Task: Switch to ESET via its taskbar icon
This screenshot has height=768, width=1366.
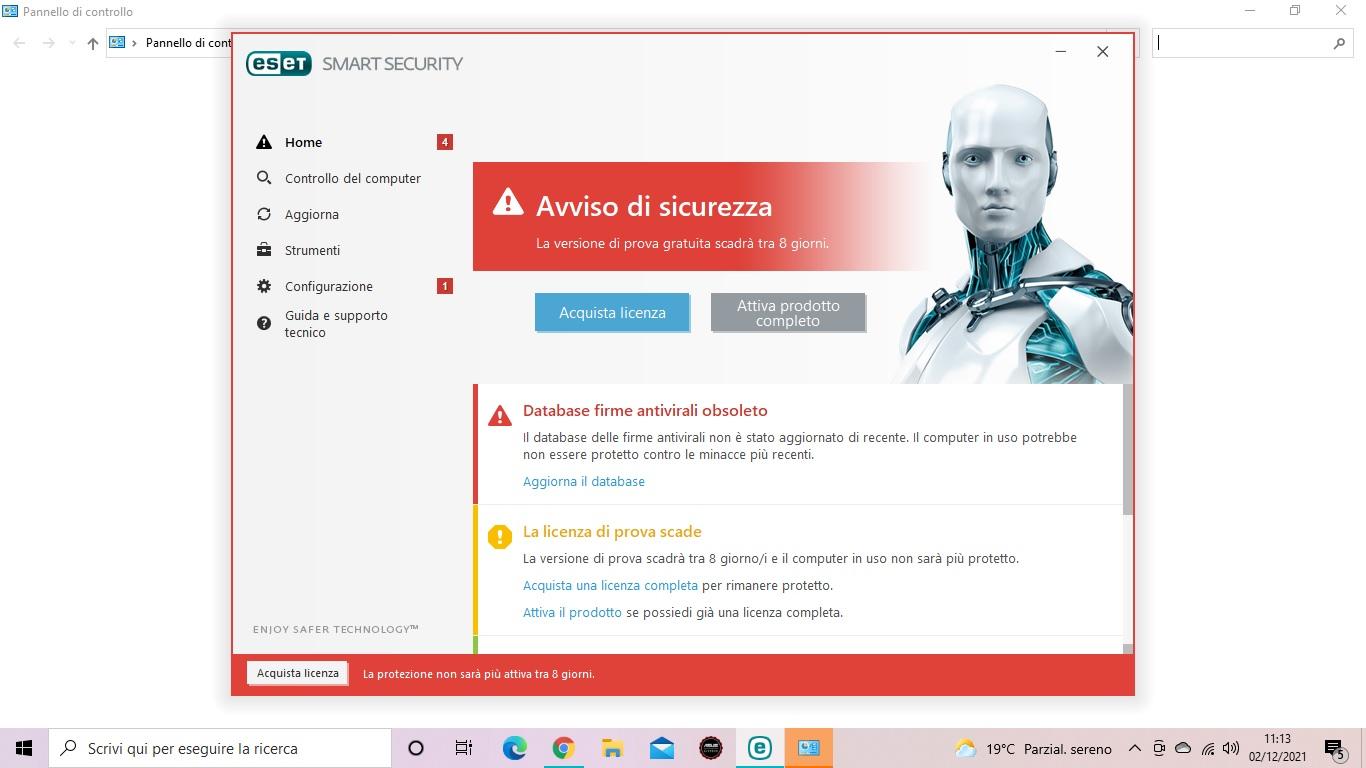Action: click(x=759, y=748)
